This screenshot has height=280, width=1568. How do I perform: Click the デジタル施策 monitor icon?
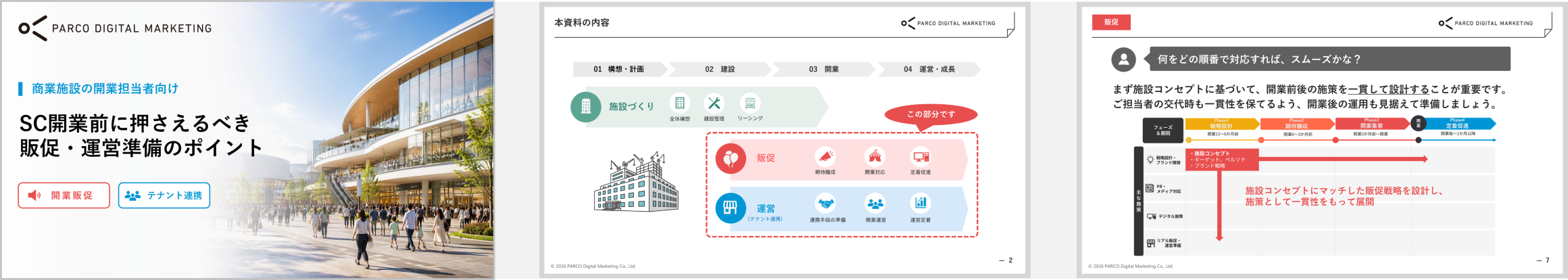click(x=1151, y=216)
